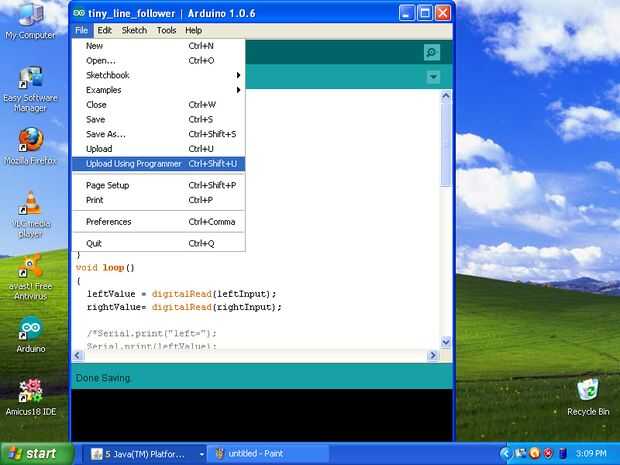Screen dimensions: 620x465
Task: Click the Windows start button
Action: tap(37, 453)
